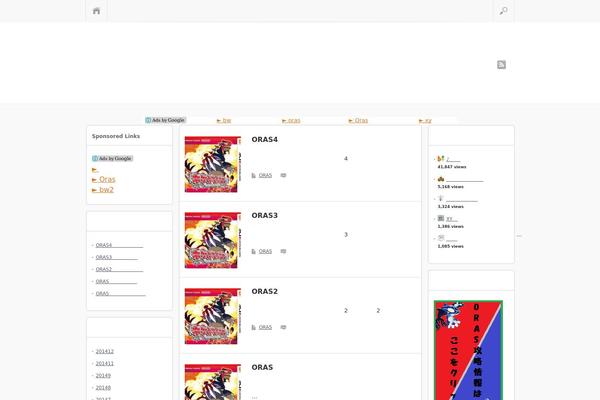
Task: Open search with the magnifier icon
Action: tap(504, 11)
